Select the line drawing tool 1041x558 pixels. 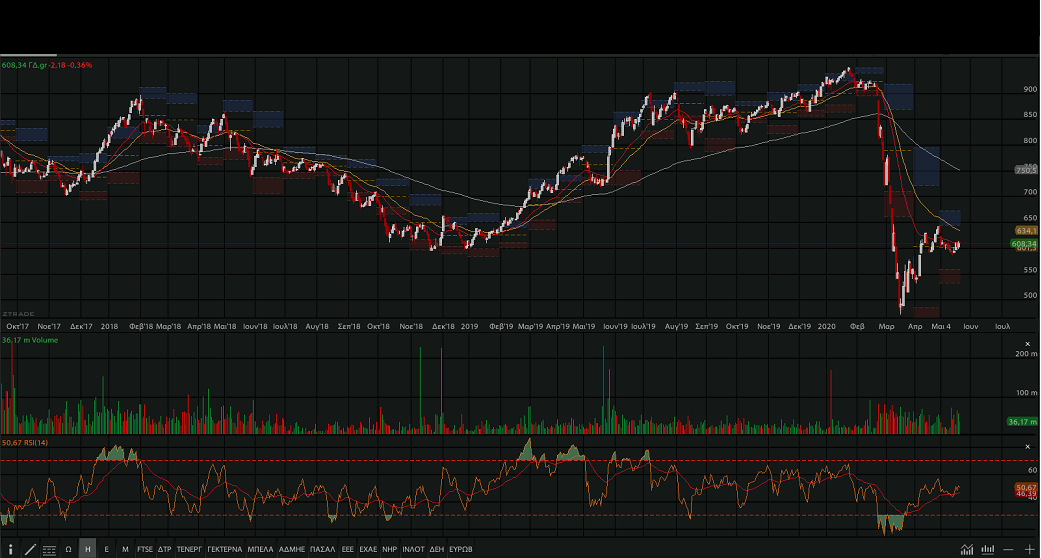29,549
